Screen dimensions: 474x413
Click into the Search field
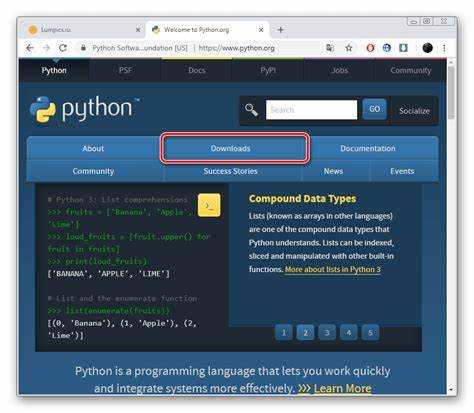pos(311,110)
